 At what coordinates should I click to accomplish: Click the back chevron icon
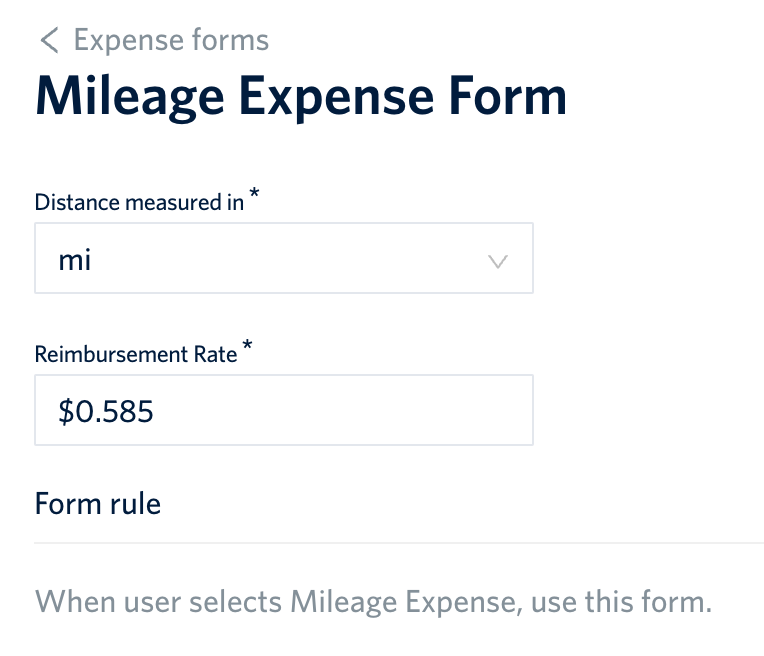[x=49, y=41]
